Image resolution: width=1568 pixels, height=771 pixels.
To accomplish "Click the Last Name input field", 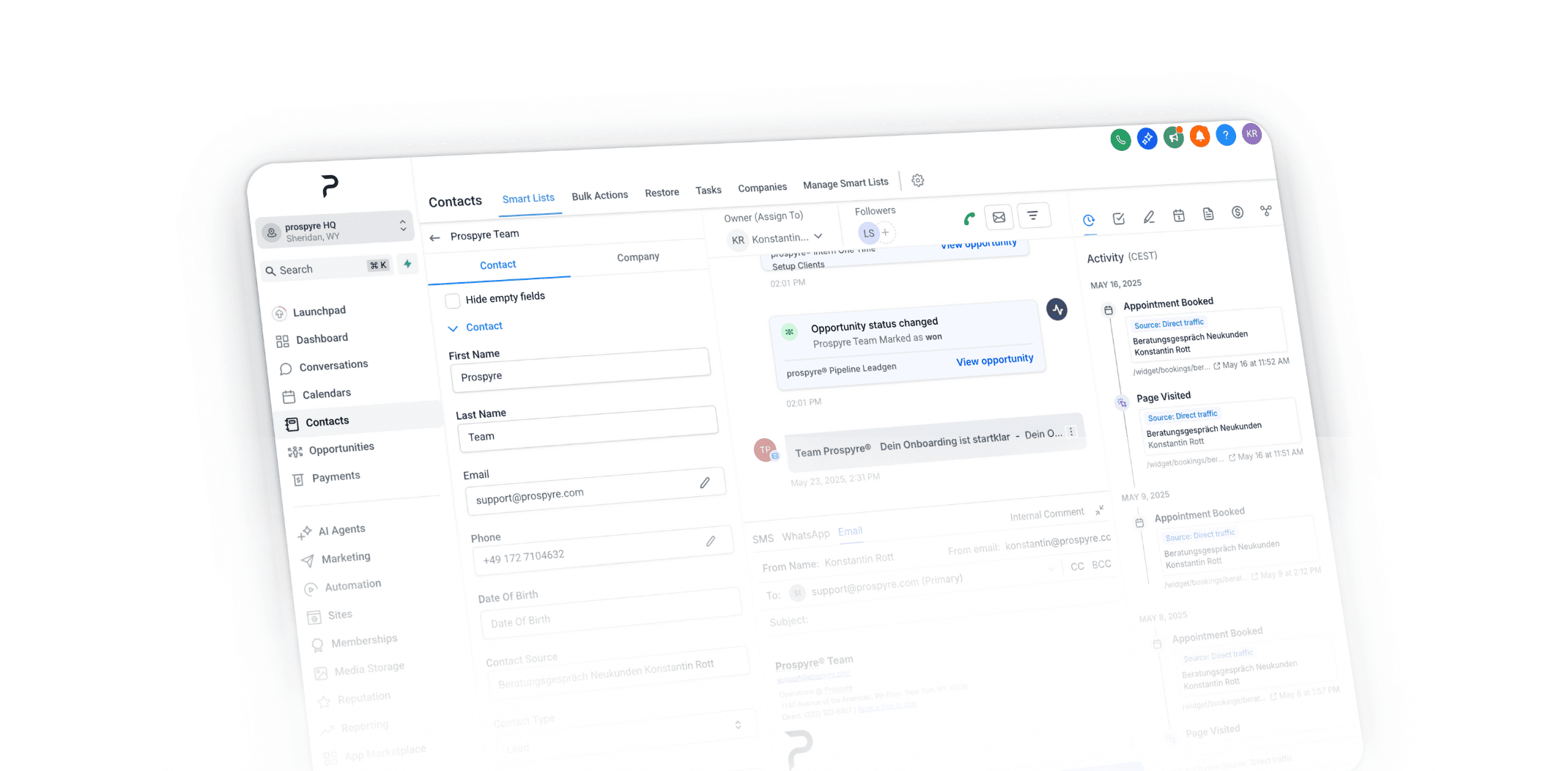I will 588,428.
